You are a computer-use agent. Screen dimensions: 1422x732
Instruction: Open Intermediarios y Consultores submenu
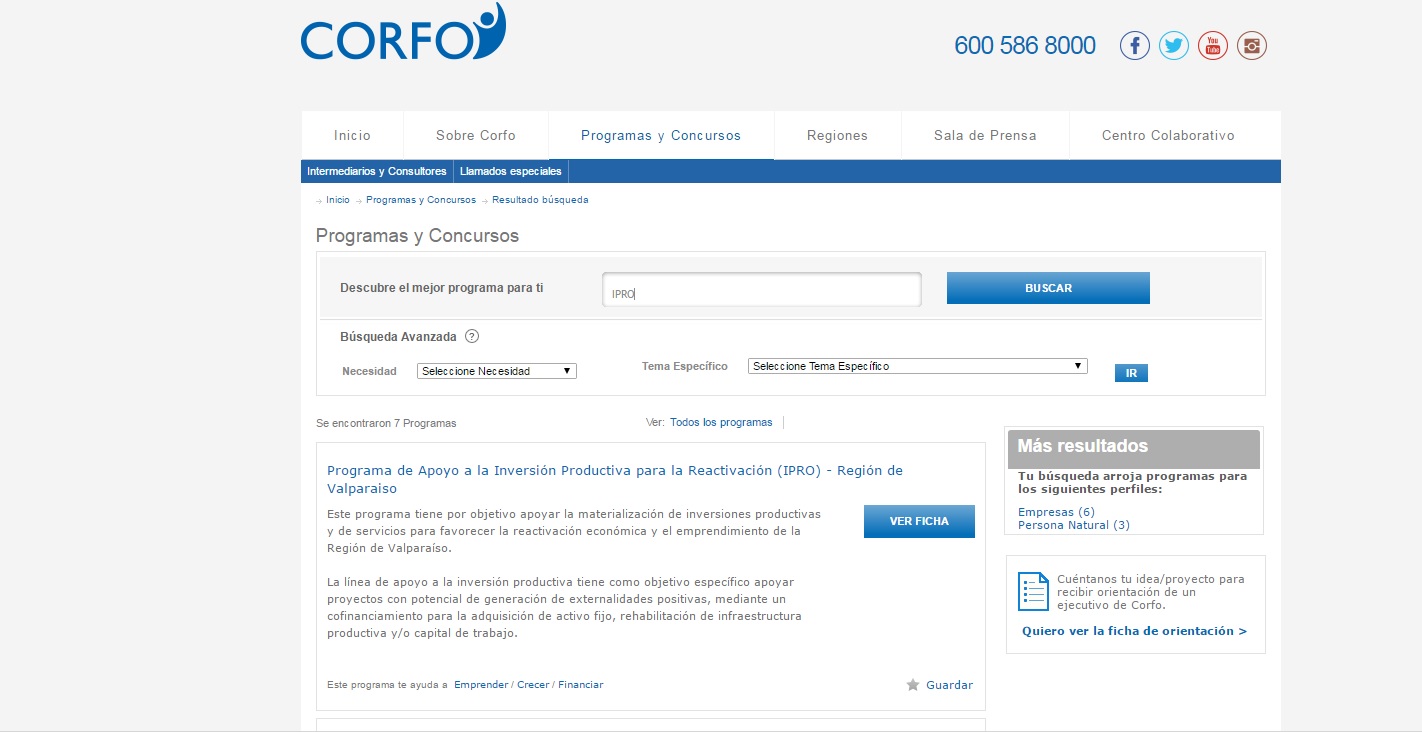pyautogui.click(x=377, y=171)
